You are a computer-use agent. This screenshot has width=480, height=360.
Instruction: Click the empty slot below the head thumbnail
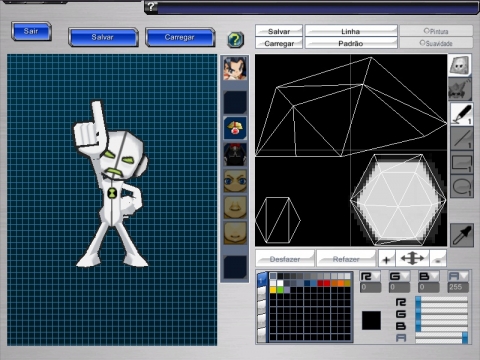[235, 102]
